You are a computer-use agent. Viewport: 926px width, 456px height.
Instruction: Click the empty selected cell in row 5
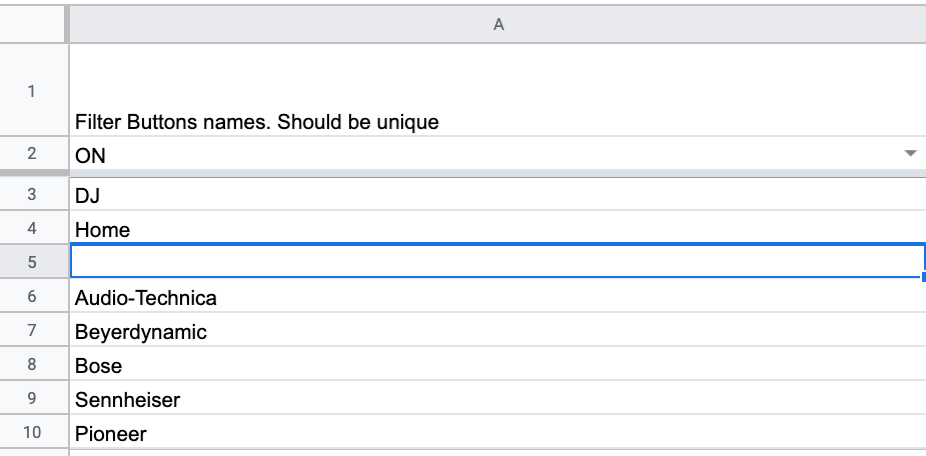pyautogui.click(x=498, y=260)
